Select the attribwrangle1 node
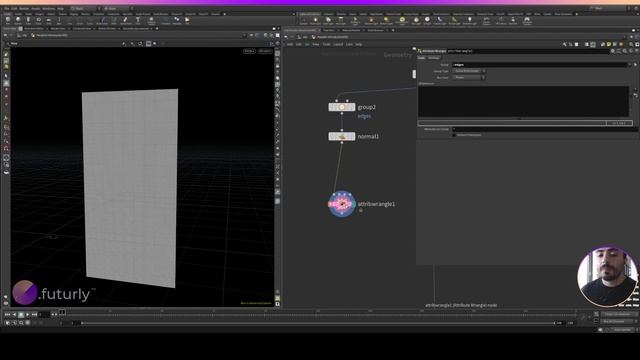This screenshot has width=640, height=360. click(342, 204)
